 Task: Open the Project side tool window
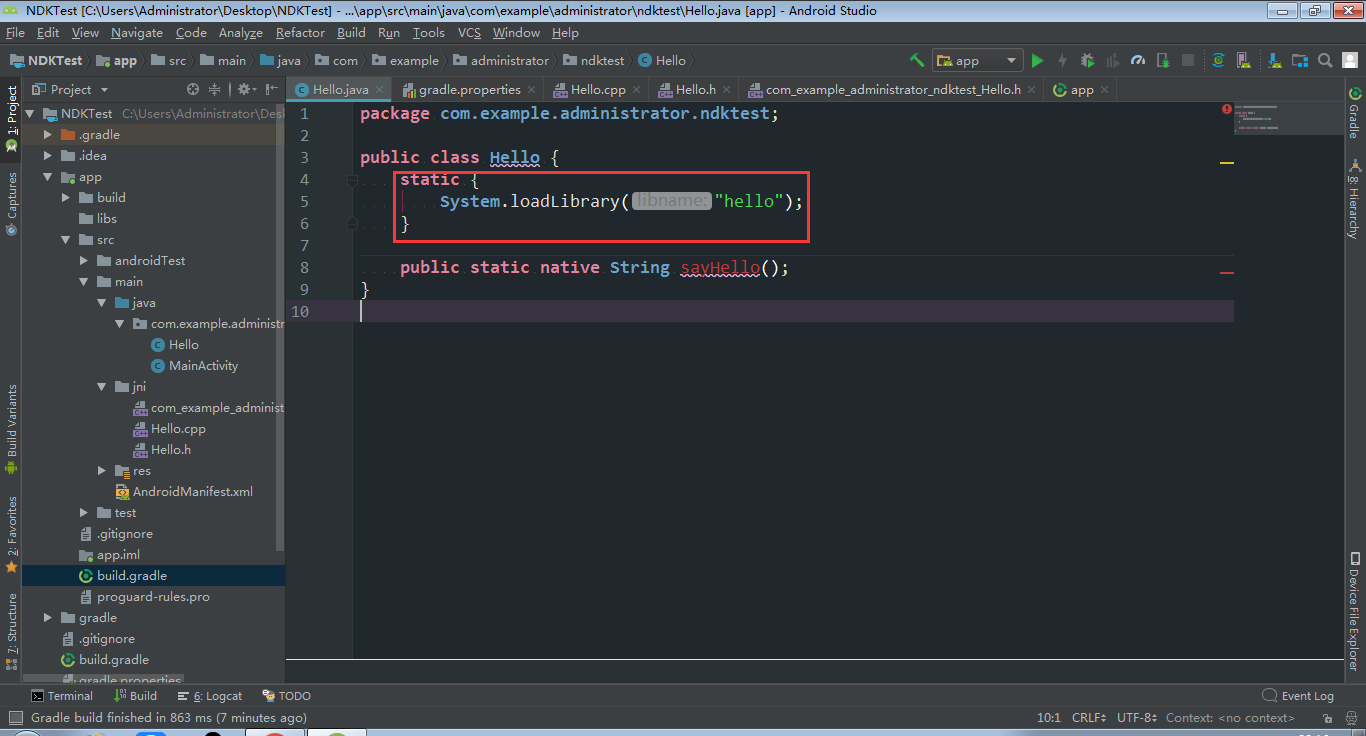(x=11, y=118)
